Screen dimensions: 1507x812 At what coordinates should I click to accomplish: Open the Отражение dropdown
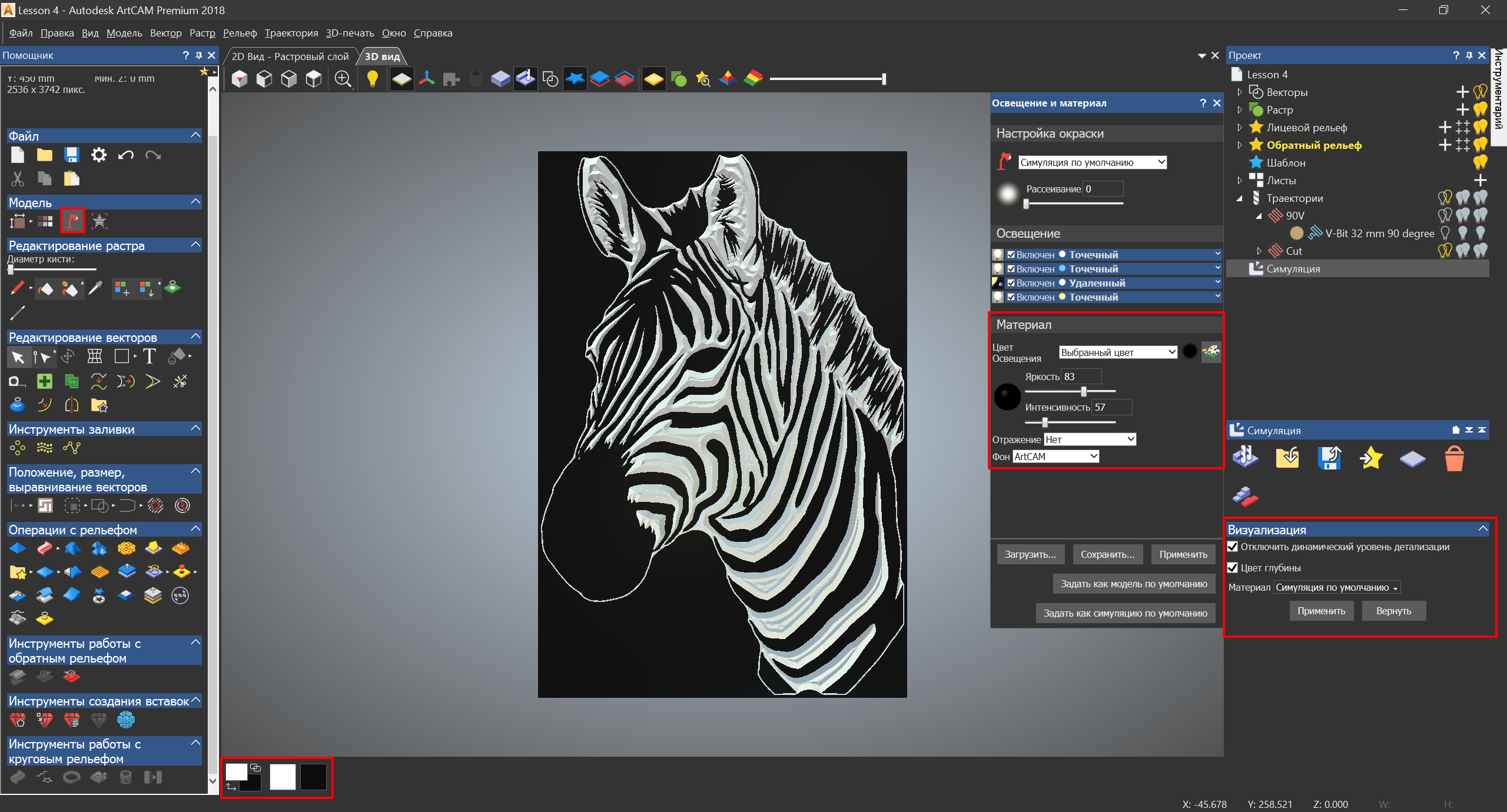coord(1090,440)
